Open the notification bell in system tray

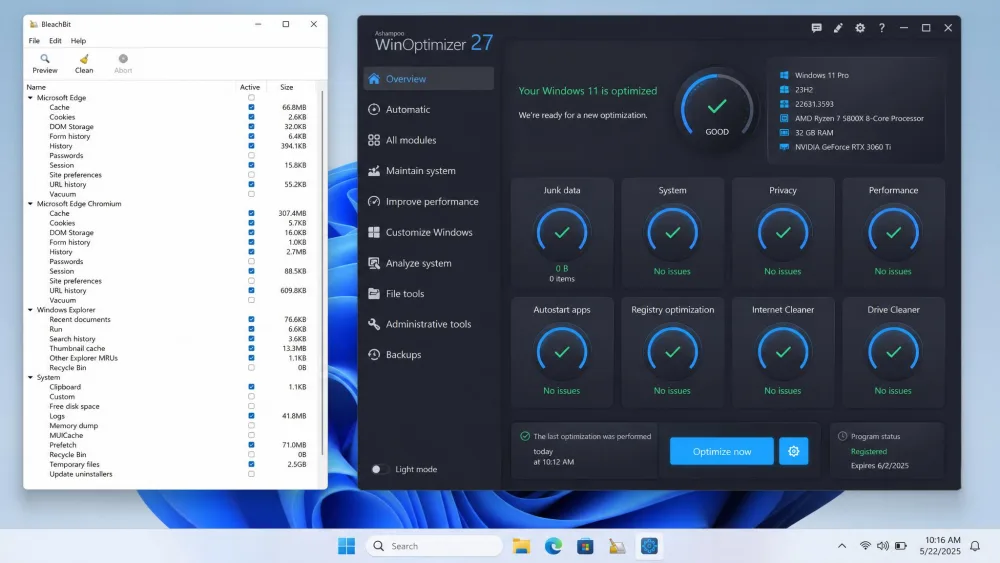click(x=975, y=546)
